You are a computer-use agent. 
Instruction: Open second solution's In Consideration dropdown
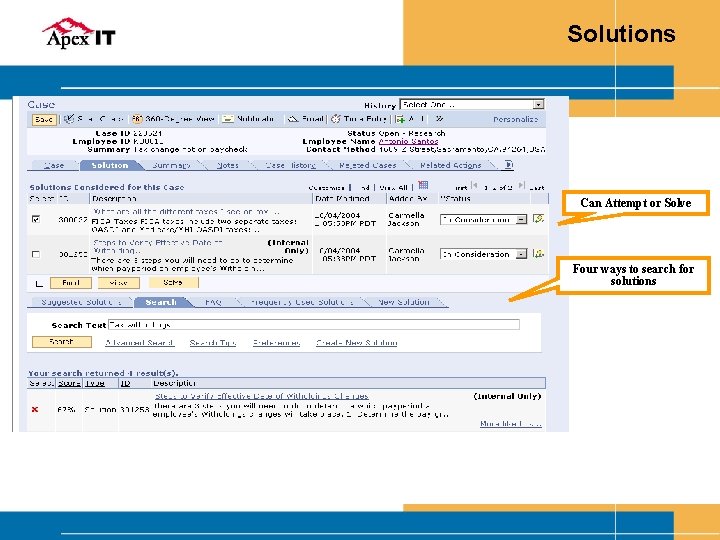tap(483, 254)
